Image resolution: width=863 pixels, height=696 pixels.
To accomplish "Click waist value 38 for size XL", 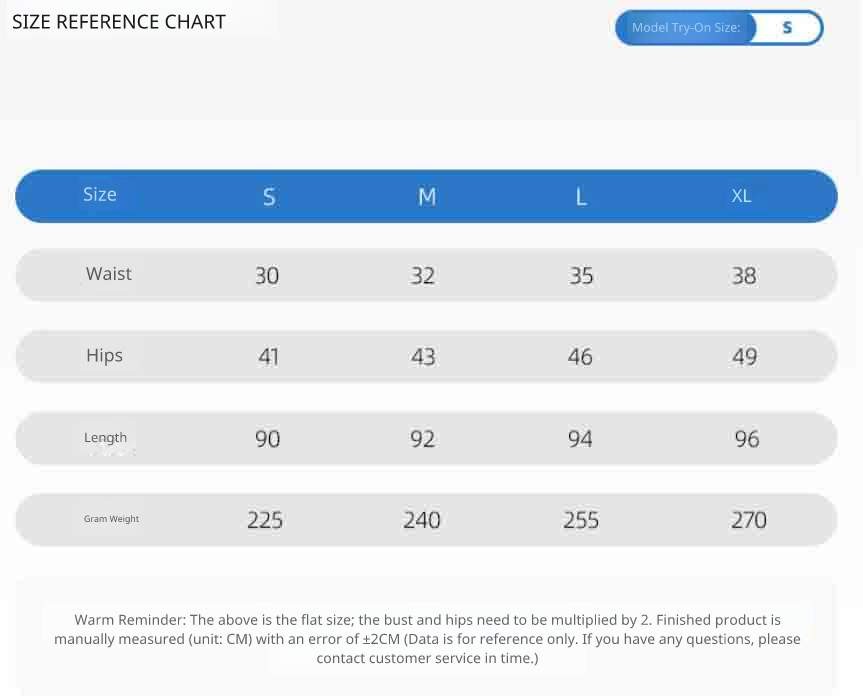I will click(744, 276).
